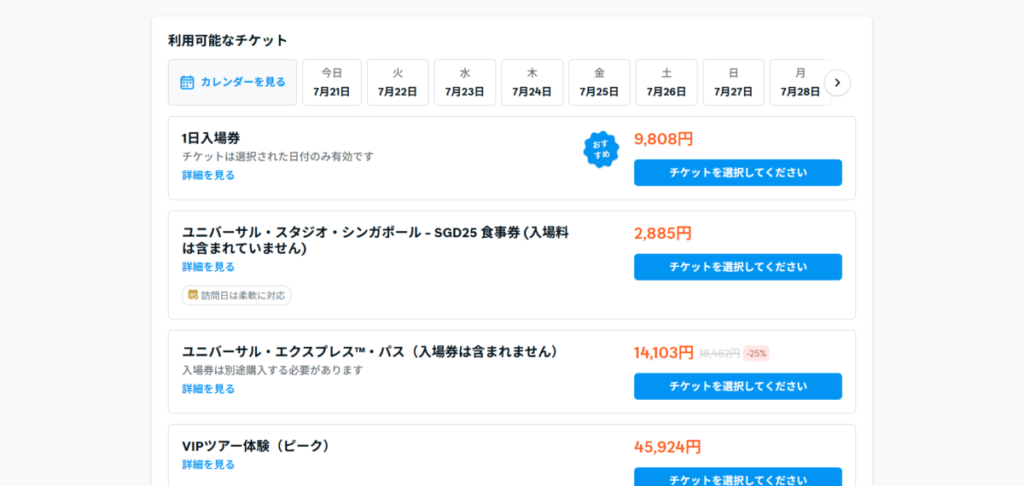
Task: Click the -25% discount badge
Action: coord(756,353)
